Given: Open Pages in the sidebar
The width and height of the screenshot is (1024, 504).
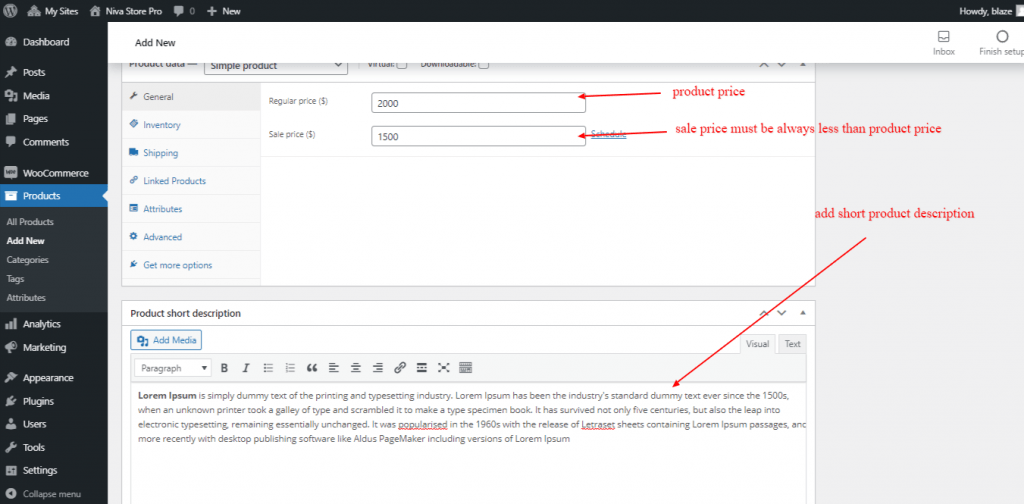Looking at the screenshot, I should tap(54, 119).
